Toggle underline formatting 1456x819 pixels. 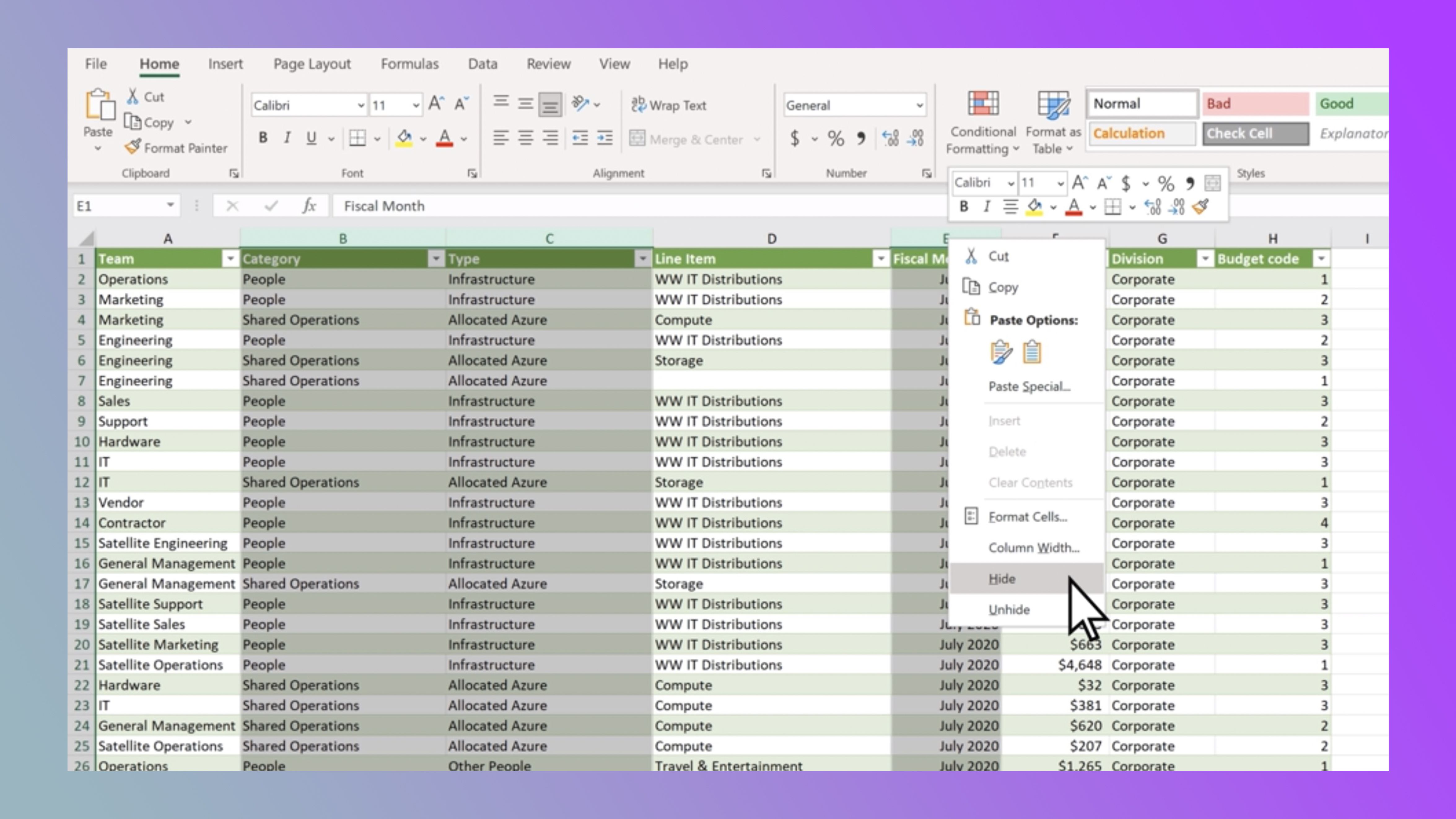click(311, 137)
